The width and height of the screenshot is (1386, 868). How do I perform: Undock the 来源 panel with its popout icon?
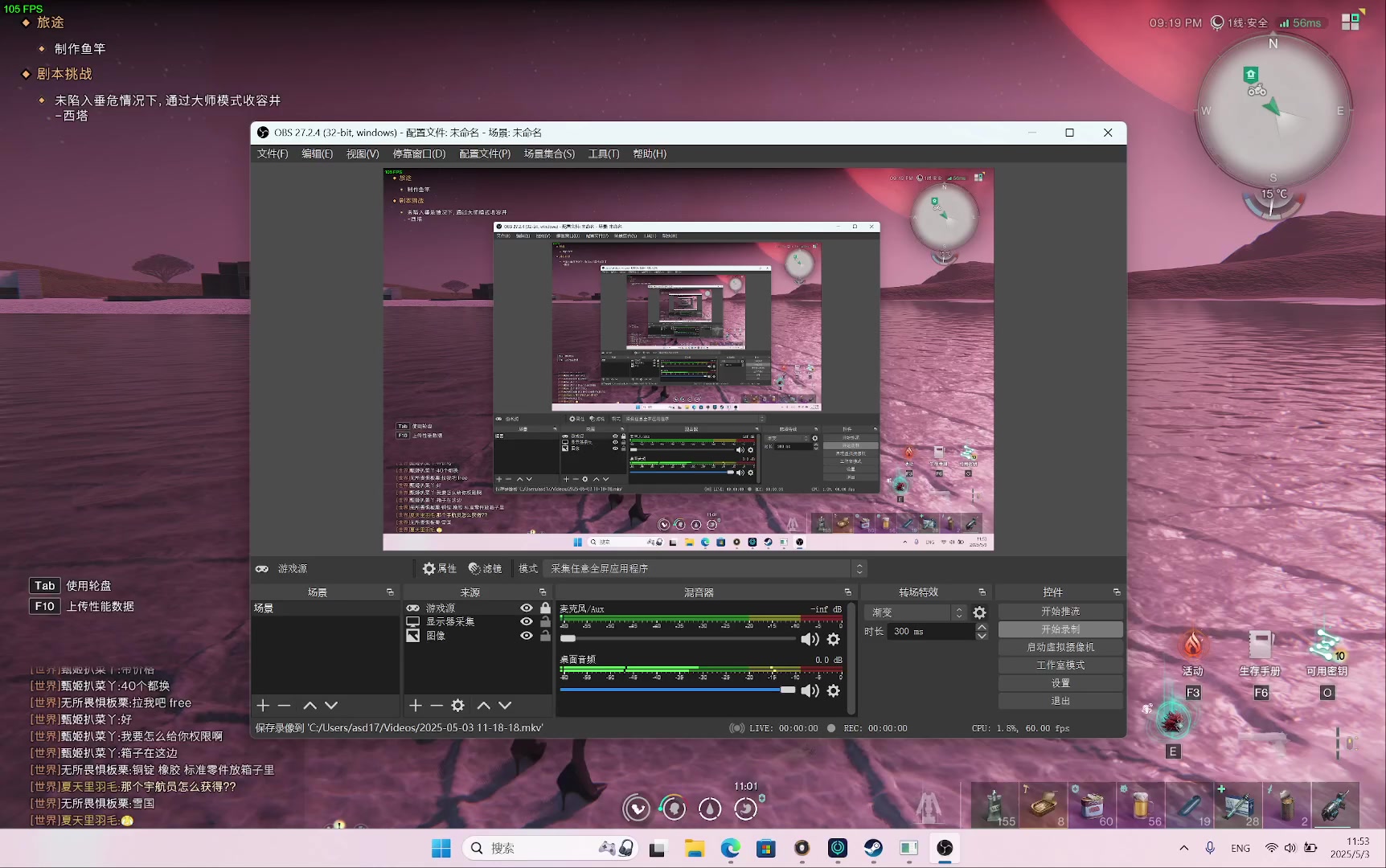tap(543, 592)
